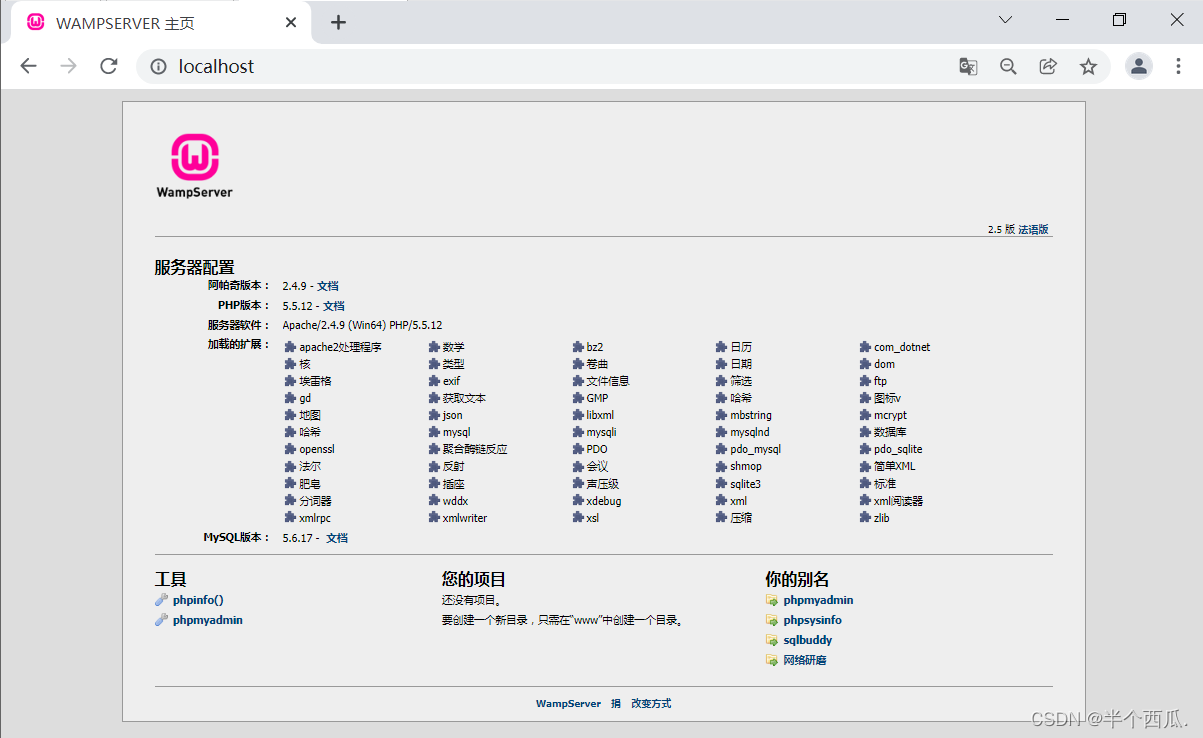The height and width of the screenshot is (738, 1203).
Task: Click the pdo_mysql extension entry
Action: [x=755, y=449]
